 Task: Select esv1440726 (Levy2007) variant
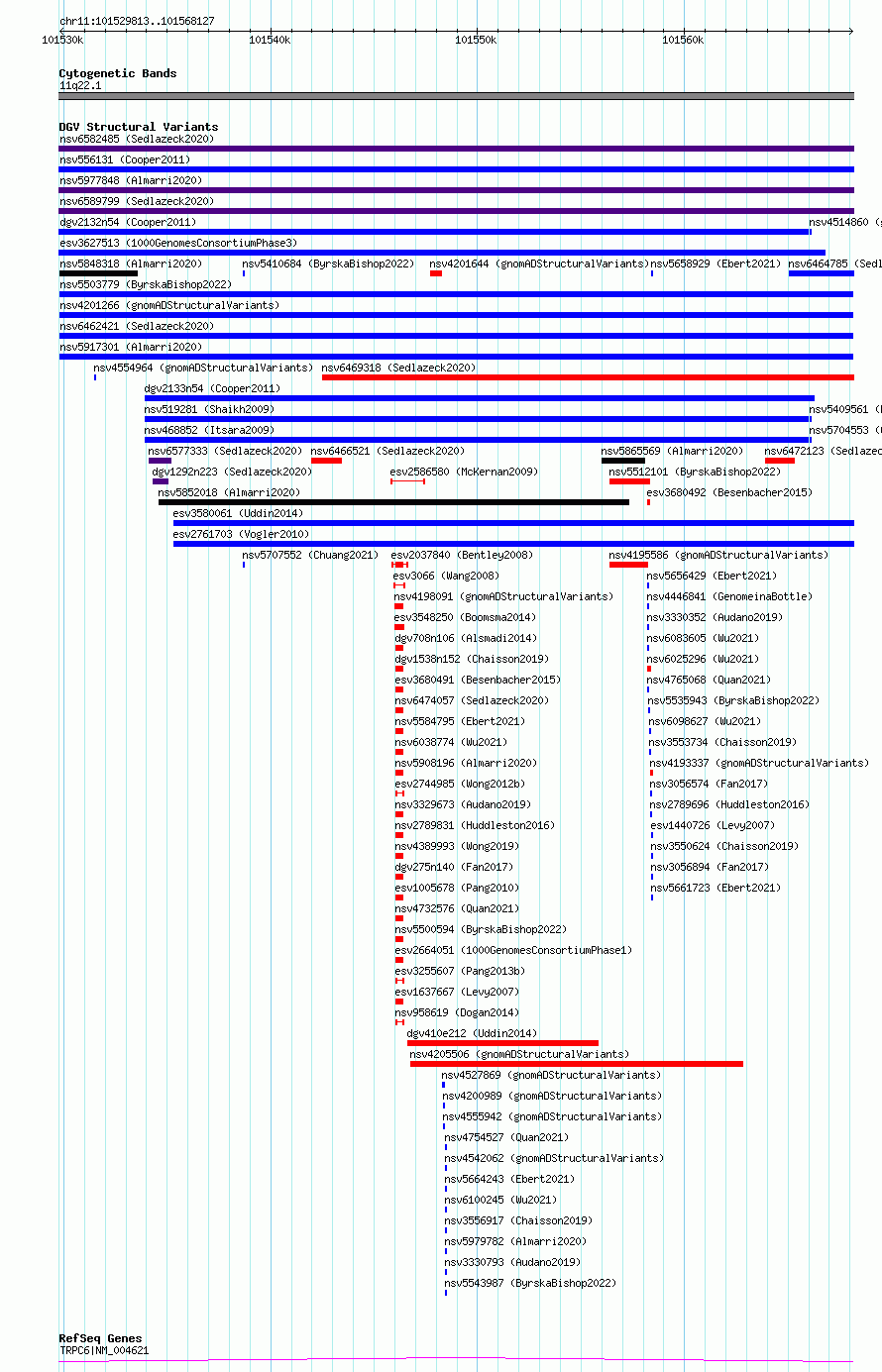coord(713,825)
